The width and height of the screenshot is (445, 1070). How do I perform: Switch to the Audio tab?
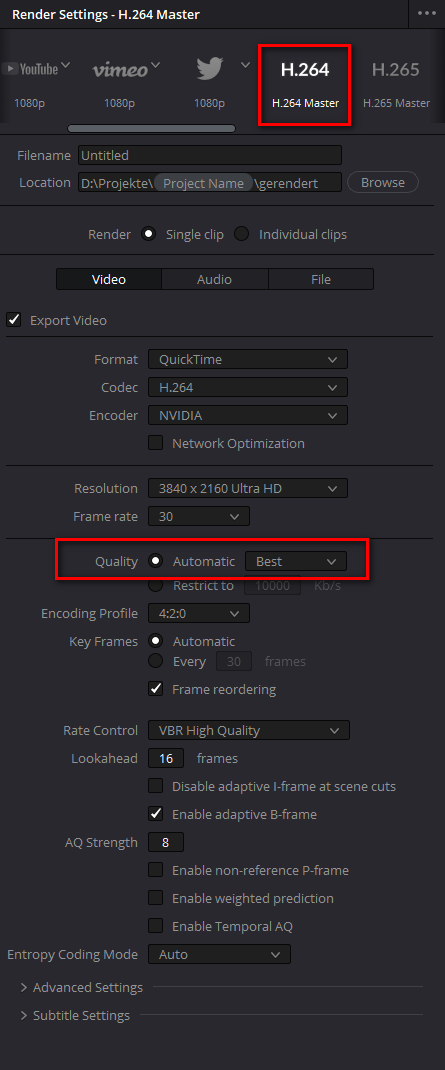pos(214,279)
